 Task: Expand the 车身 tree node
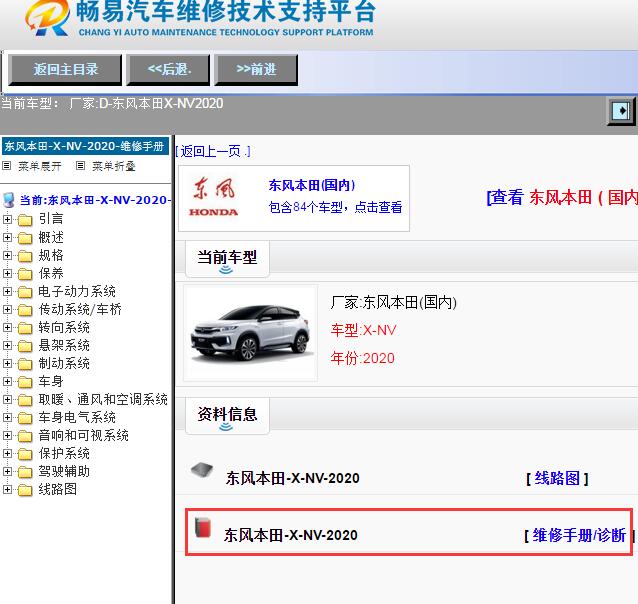point(7,381)
